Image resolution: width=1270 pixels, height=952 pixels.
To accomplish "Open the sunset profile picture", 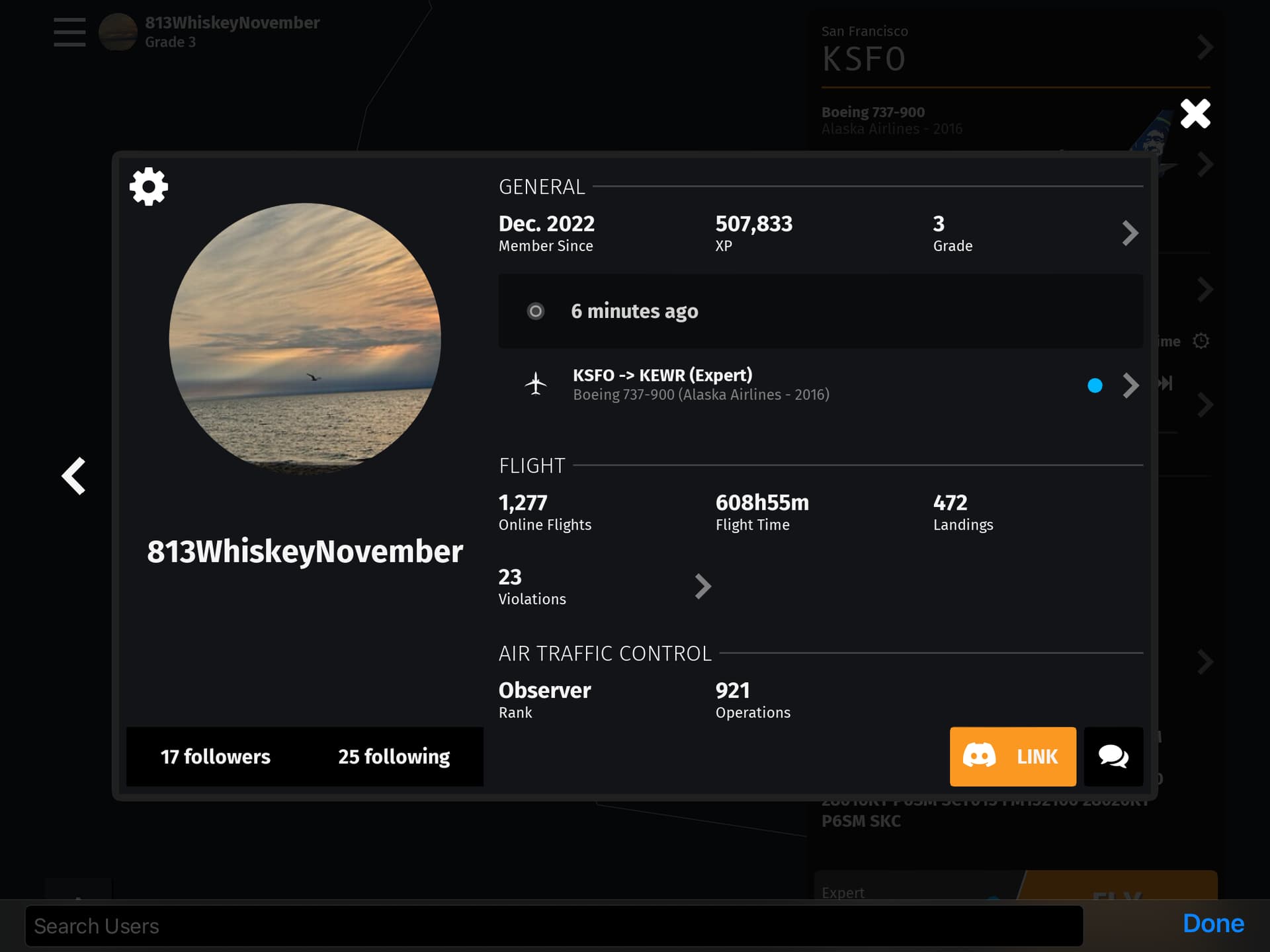I will 305,338.
